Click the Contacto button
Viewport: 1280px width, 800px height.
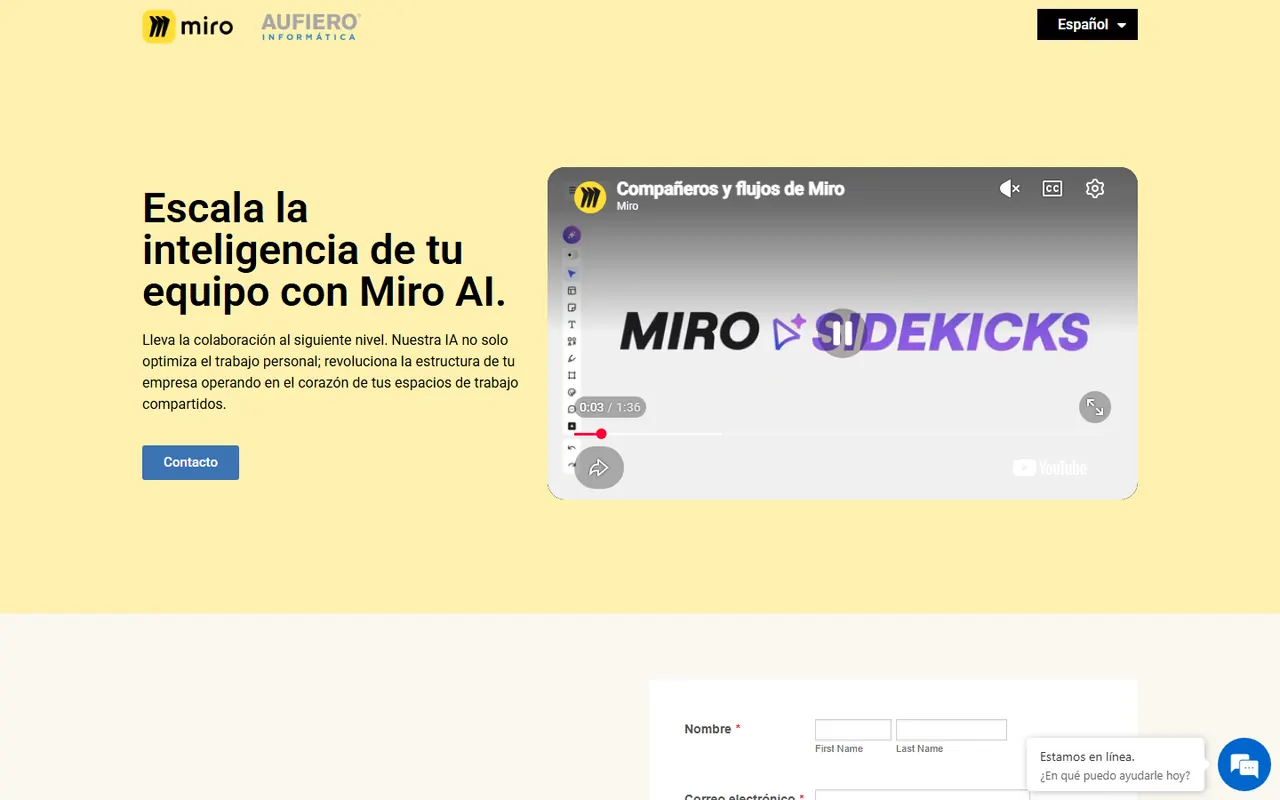point(190,462)
